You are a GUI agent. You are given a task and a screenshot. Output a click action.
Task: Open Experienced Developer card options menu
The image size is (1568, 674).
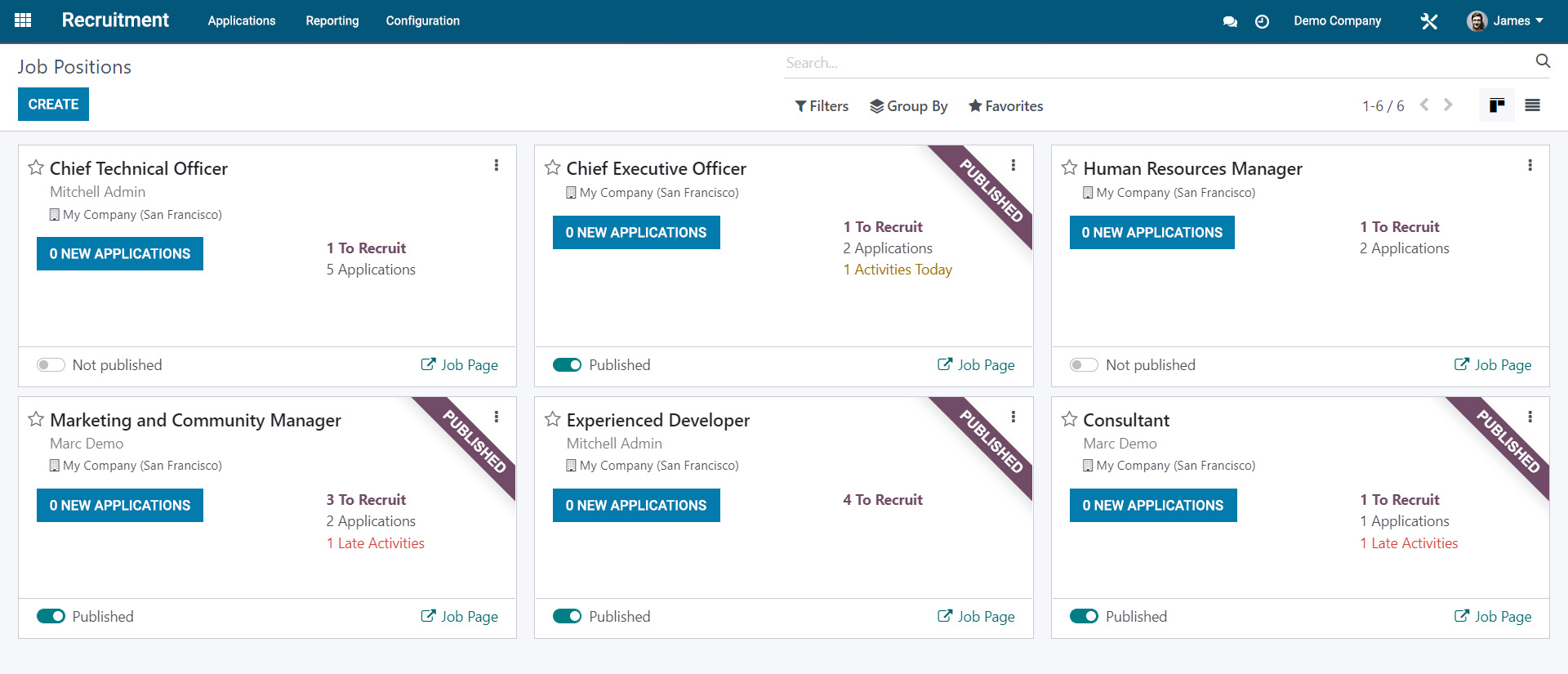(x=1013, y=417)
